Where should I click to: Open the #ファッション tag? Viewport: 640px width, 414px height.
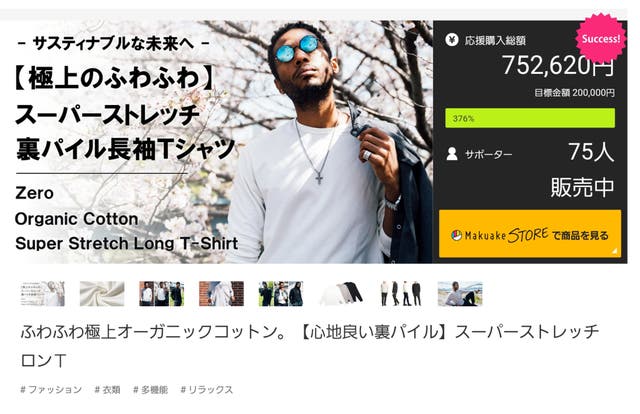(x=51, y=390)
